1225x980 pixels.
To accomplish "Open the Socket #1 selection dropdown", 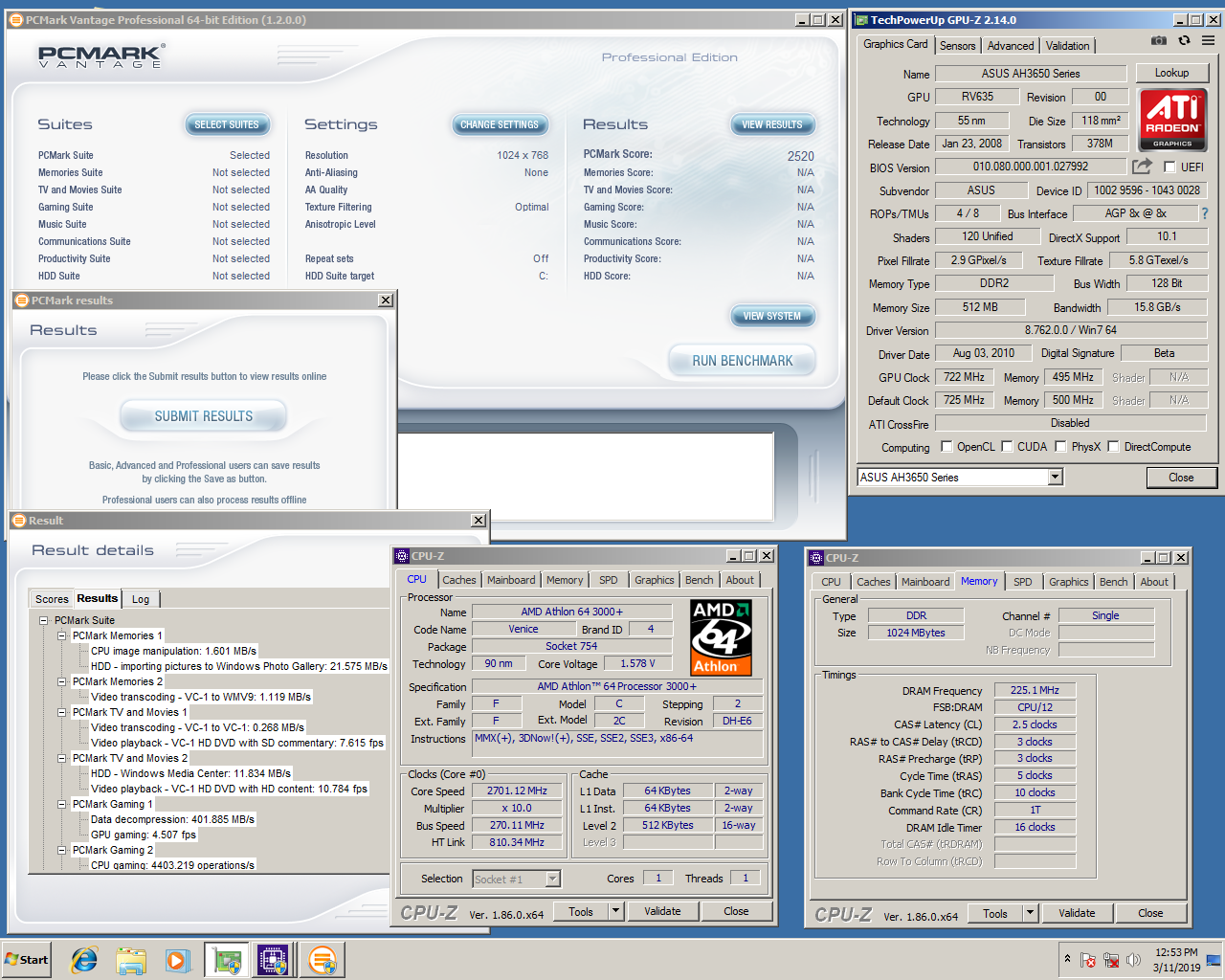I will (552, 879).
